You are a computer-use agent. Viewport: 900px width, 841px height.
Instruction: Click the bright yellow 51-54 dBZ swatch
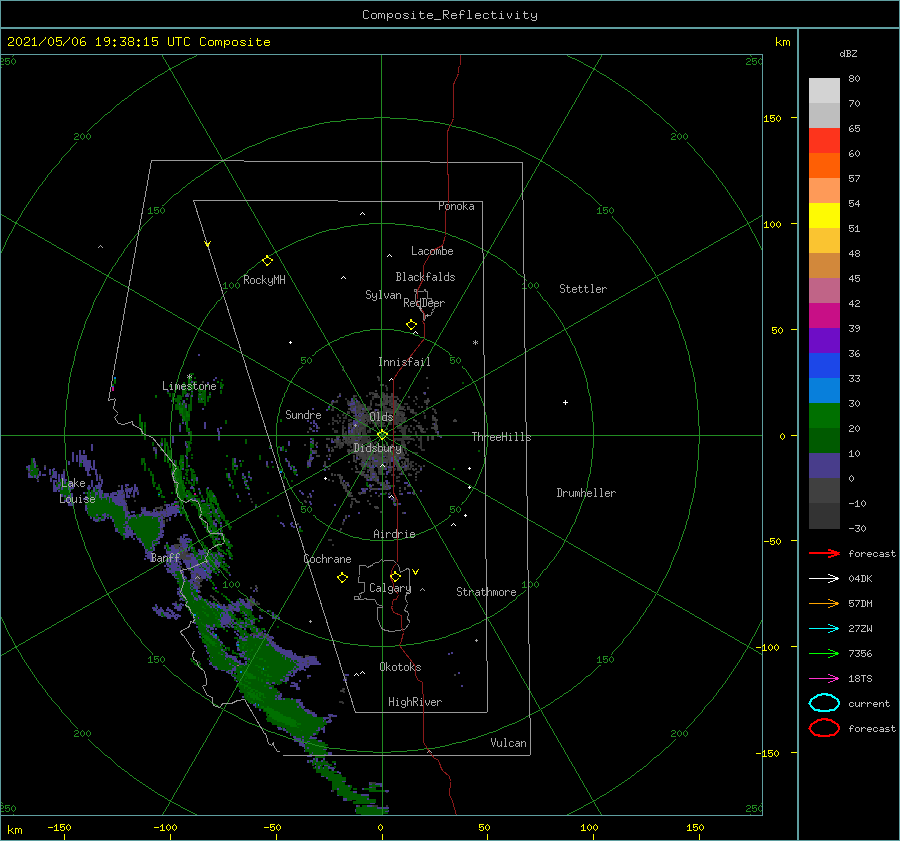pyautogui.click(x=824, y=216)
